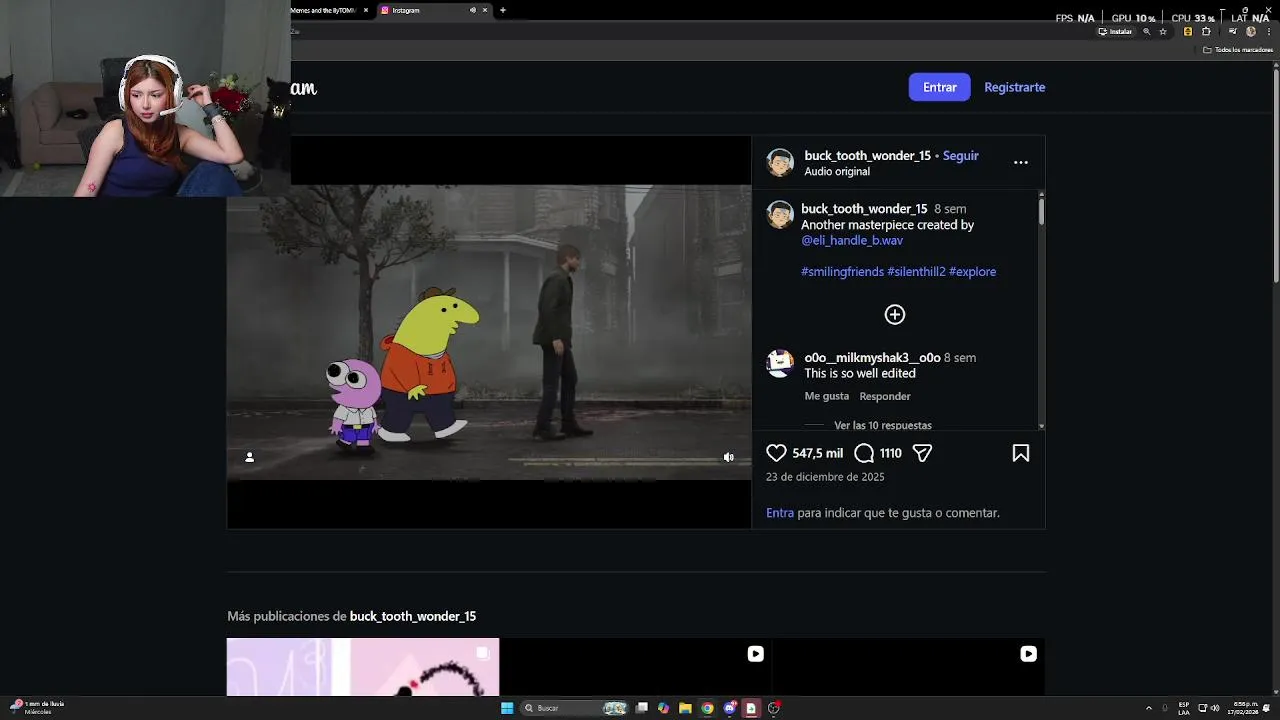Click Responder under the comment
Screen dimensions: 1280x720
pyautogui.click(x=885, y=396)
